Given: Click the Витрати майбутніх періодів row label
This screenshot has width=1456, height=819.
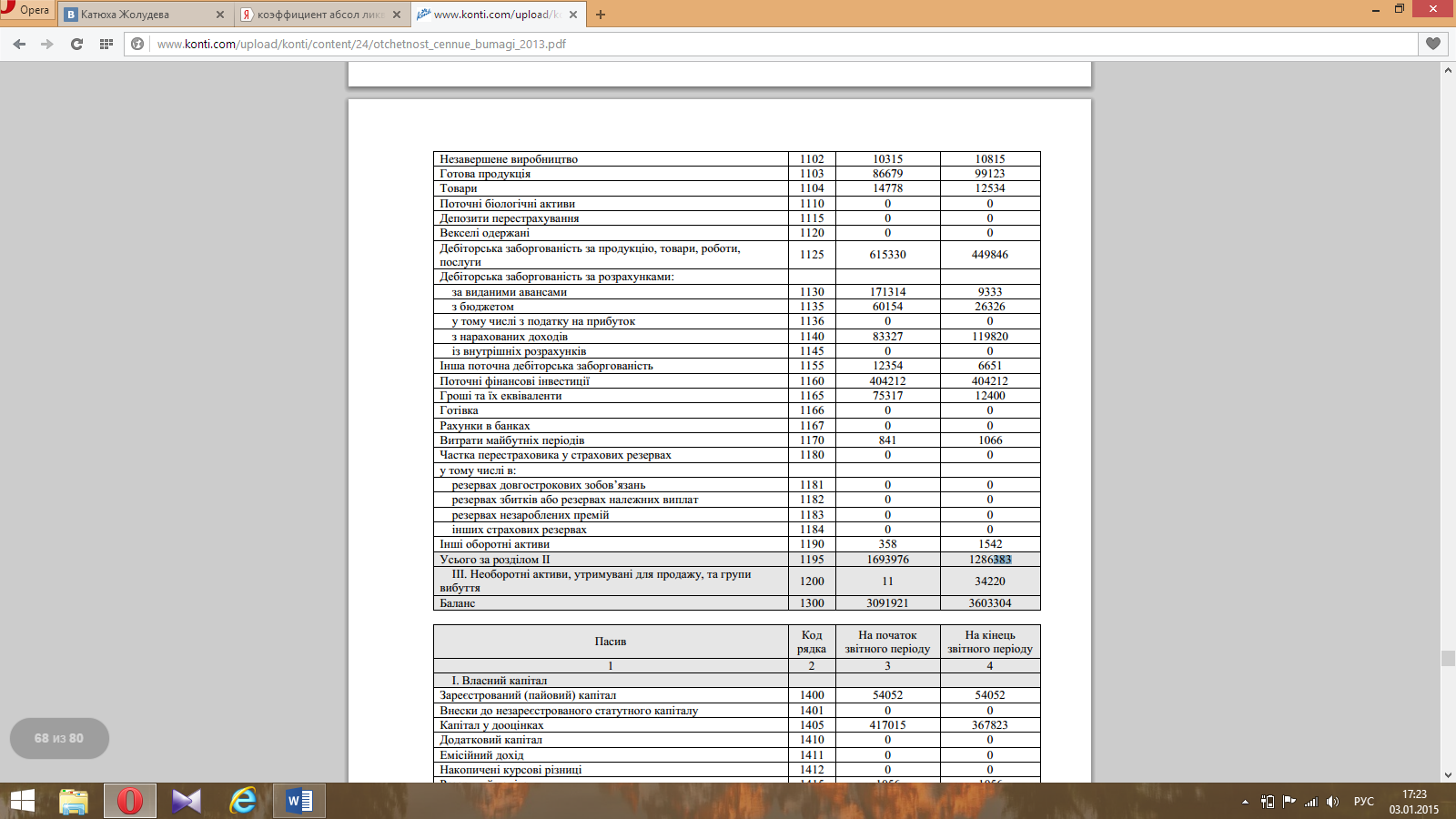Looking at the screenshot, I should (511, 440).
